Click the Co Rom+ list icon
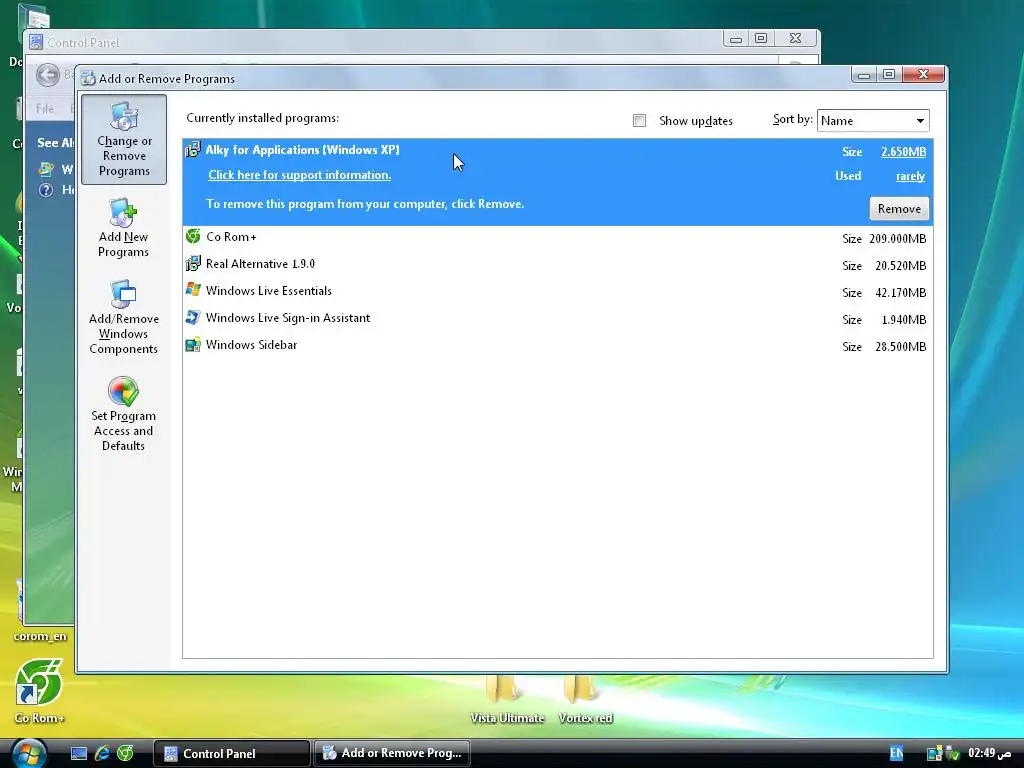The height and width of the screenshot is (768, 1024). point(193,236)
